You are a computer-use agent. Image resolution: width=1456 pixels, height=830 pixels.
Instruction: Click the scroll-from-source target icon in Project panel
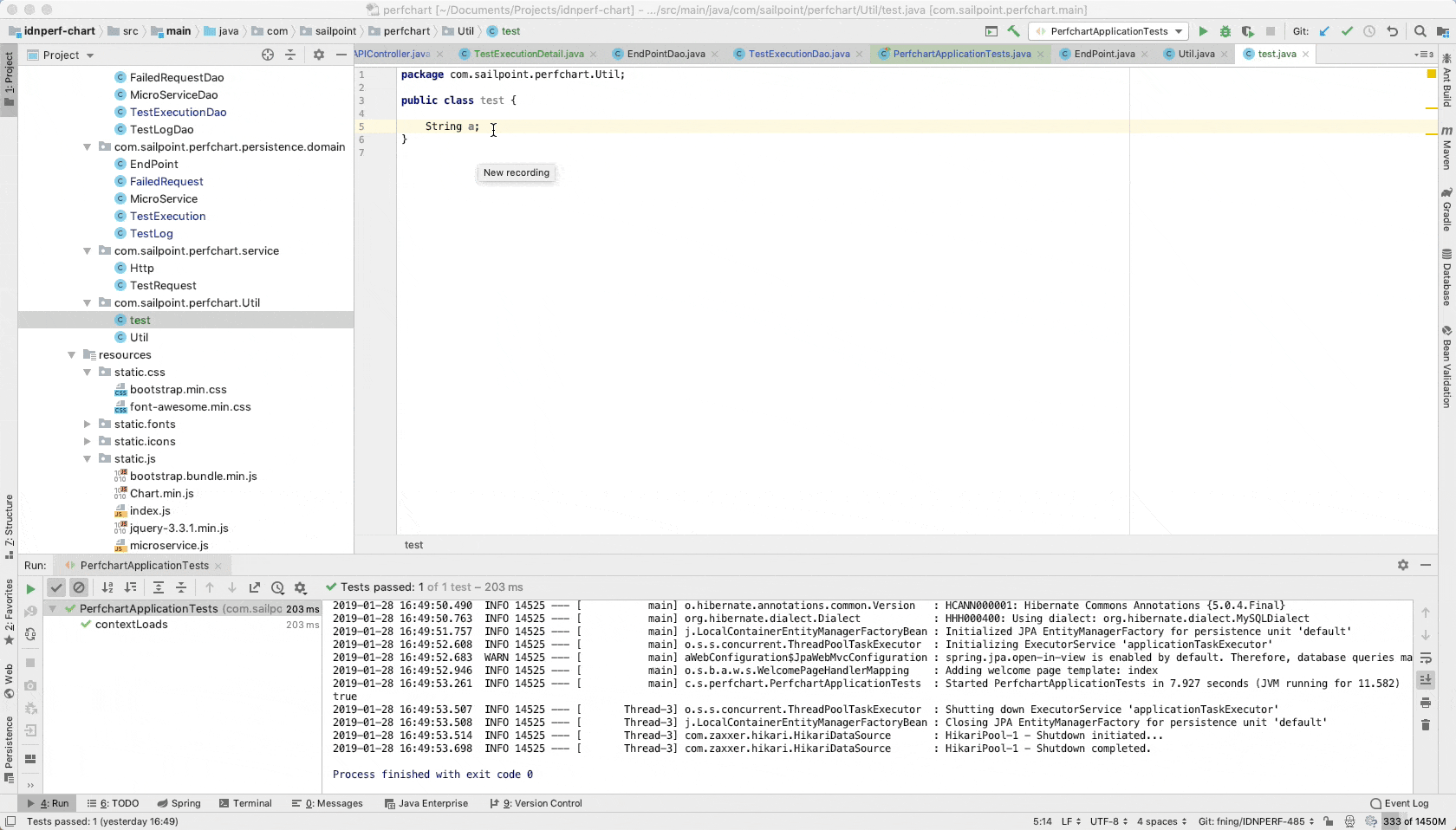pos(268,55)
